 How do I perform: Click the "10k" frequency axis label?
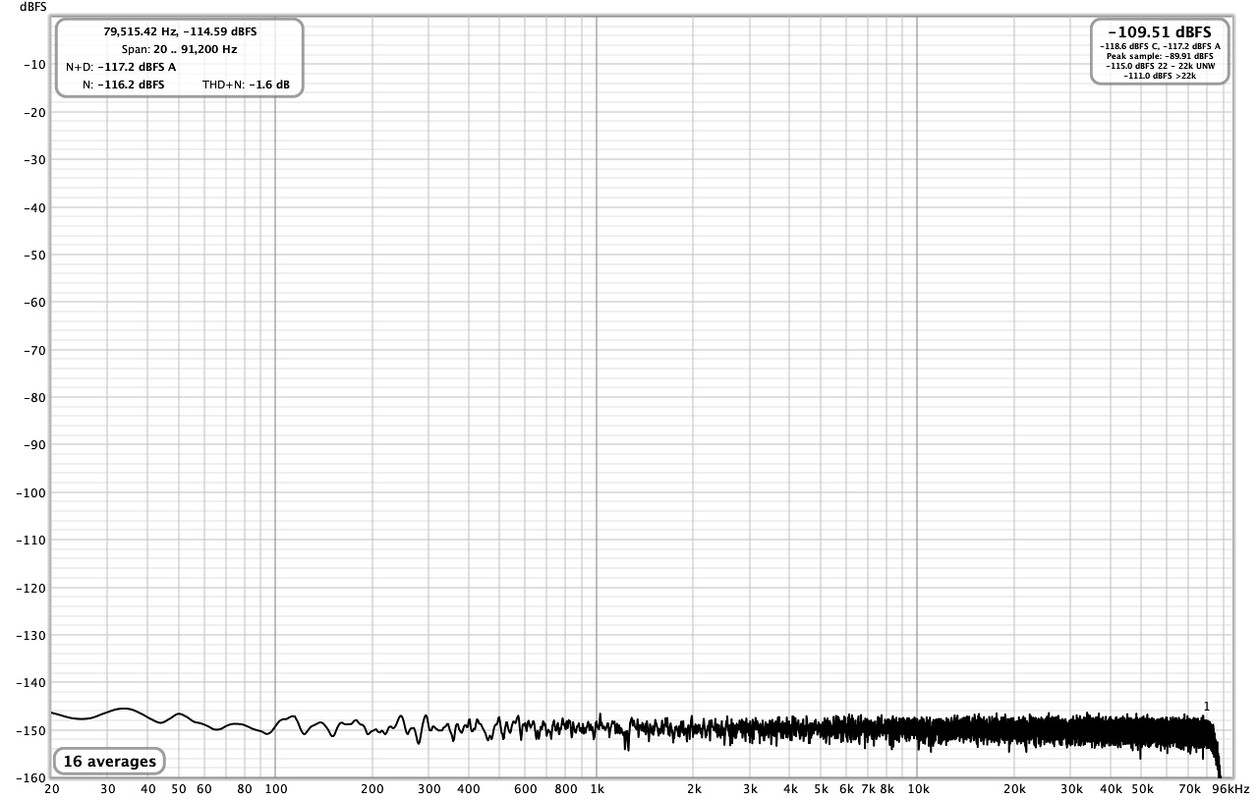[917, 789]
